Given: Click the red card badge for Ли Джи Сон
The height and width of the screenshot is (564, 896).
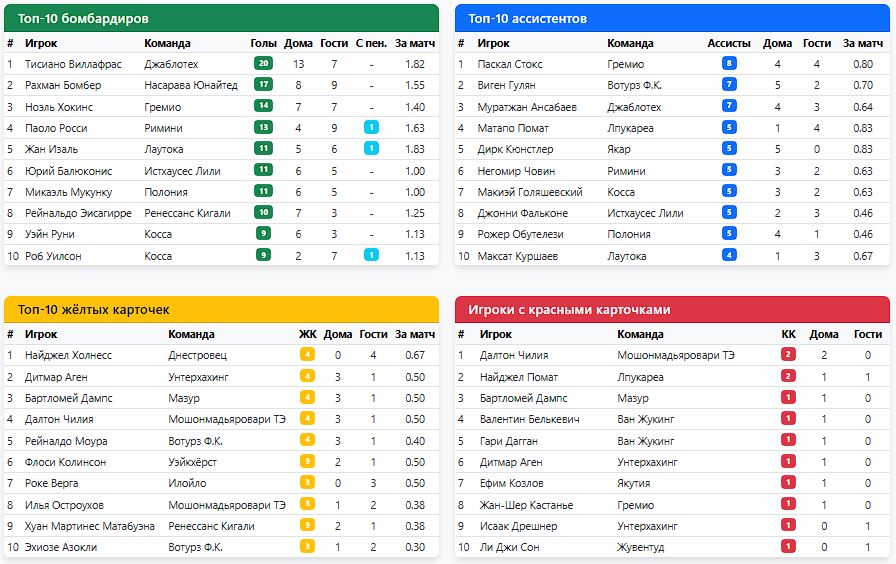Looking at the screenshot, I should (788, 547).
